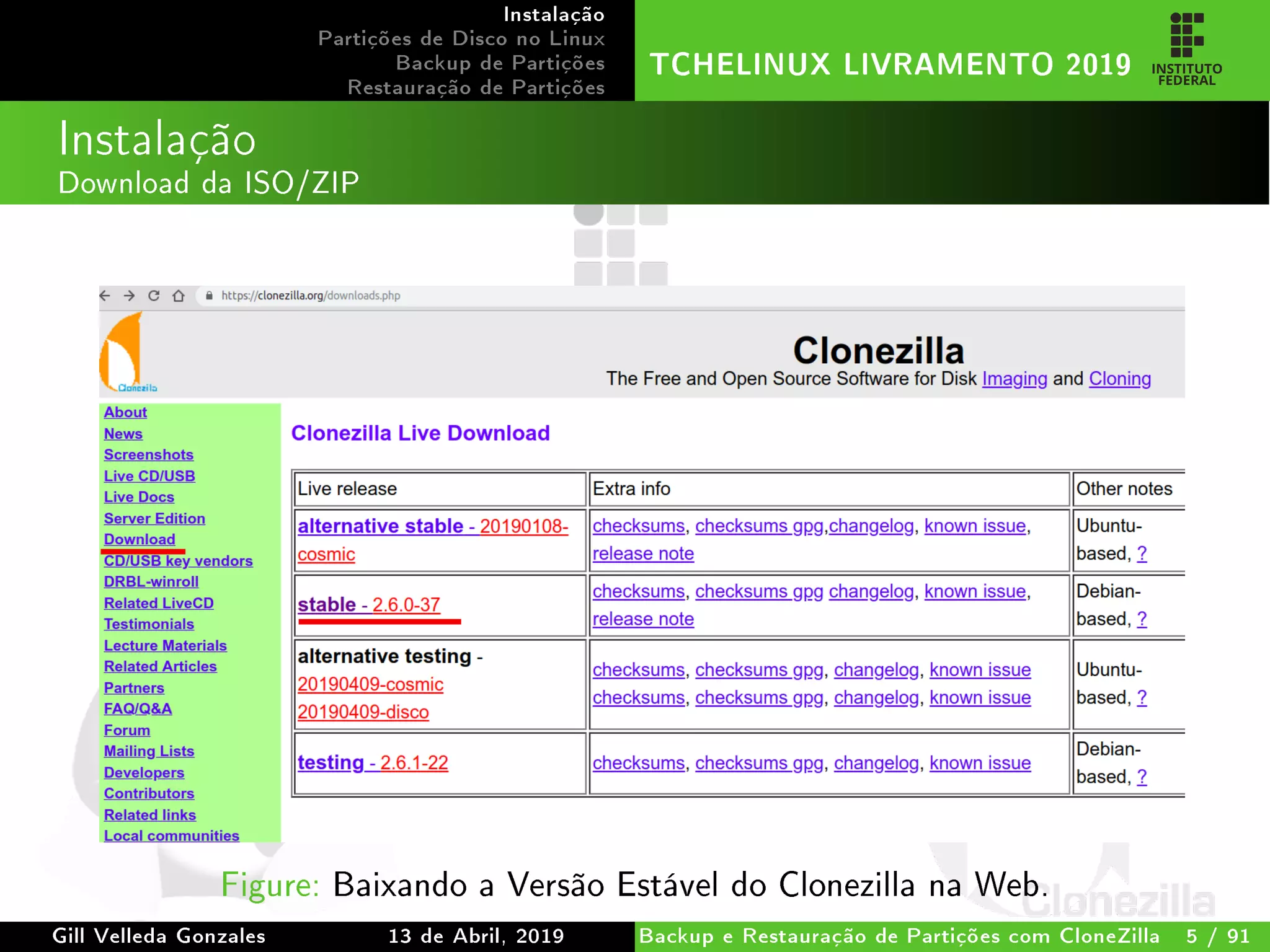1270x952 pixels.
Task: Click the author name Gill Velleda Gonzales
Action: (x=159, y=936)
